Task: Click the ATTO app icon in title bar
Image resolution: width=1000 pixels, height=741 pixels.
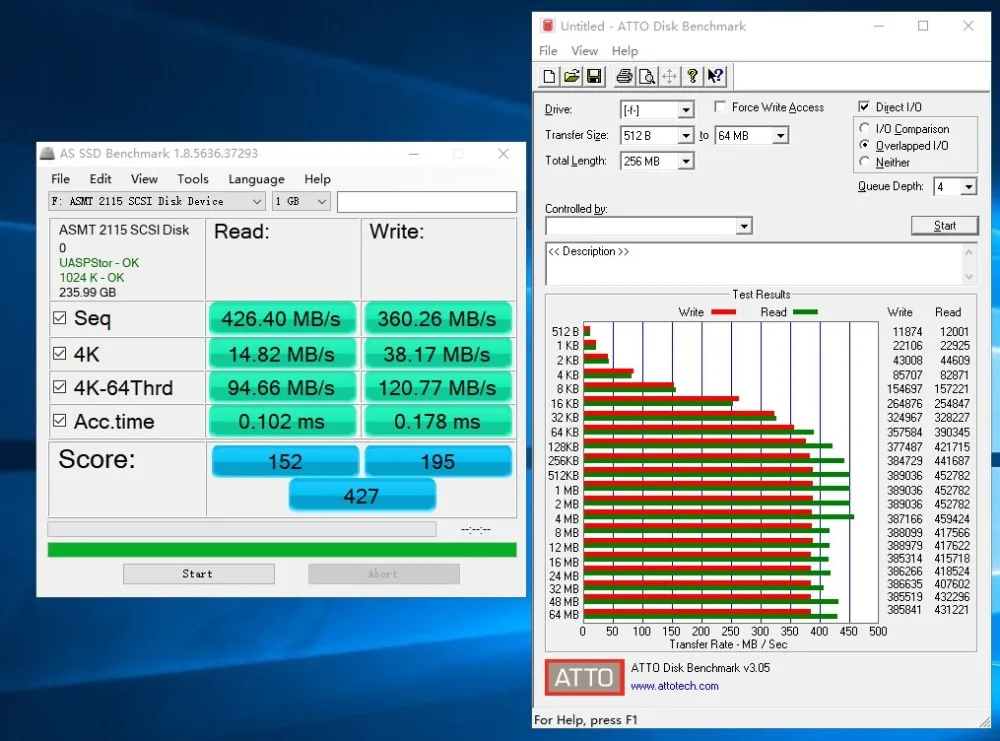Action: point(548,26)
